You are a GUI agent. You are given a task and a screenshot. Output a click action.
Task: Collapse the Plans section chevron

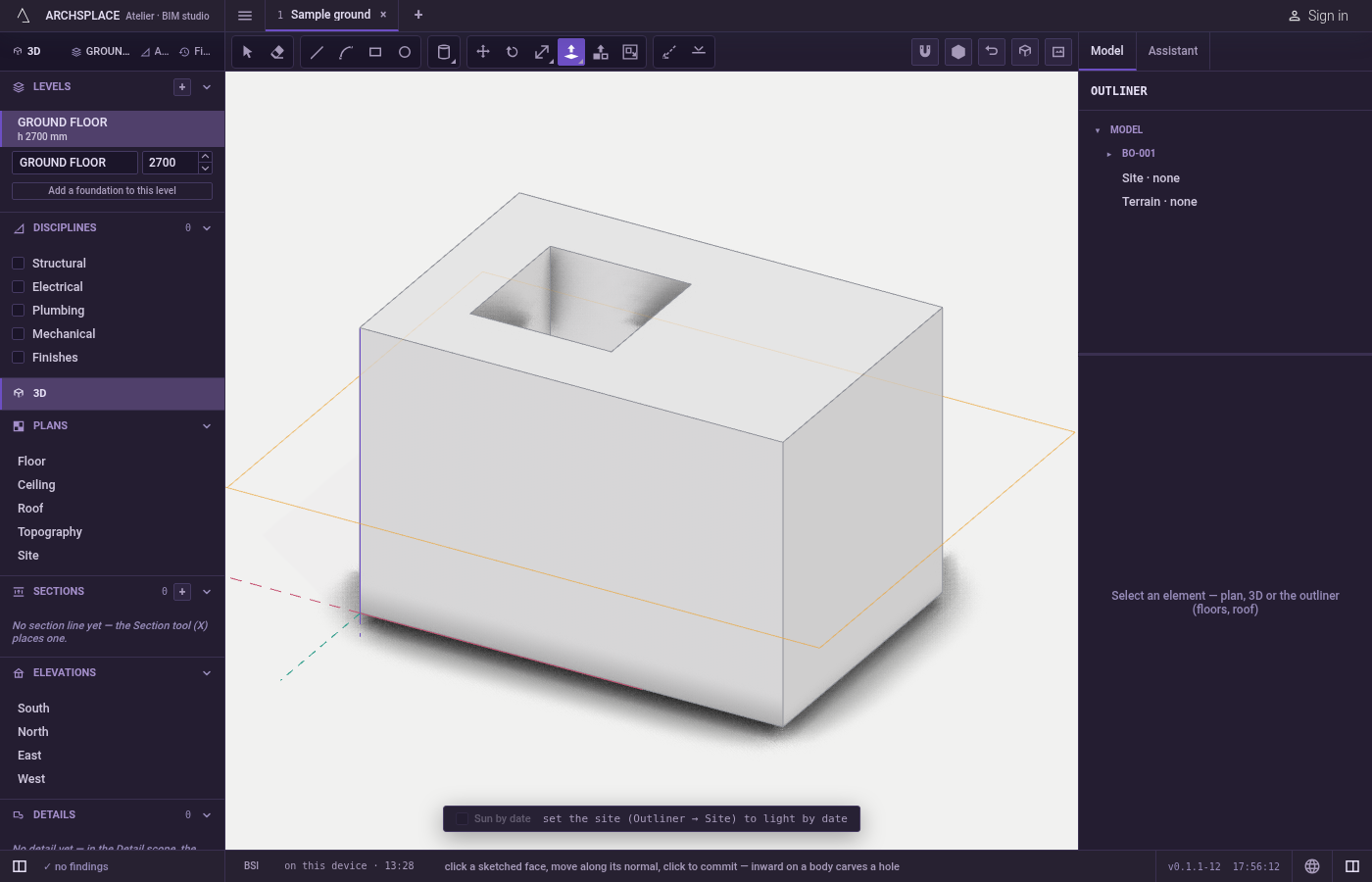pos(207,426)
